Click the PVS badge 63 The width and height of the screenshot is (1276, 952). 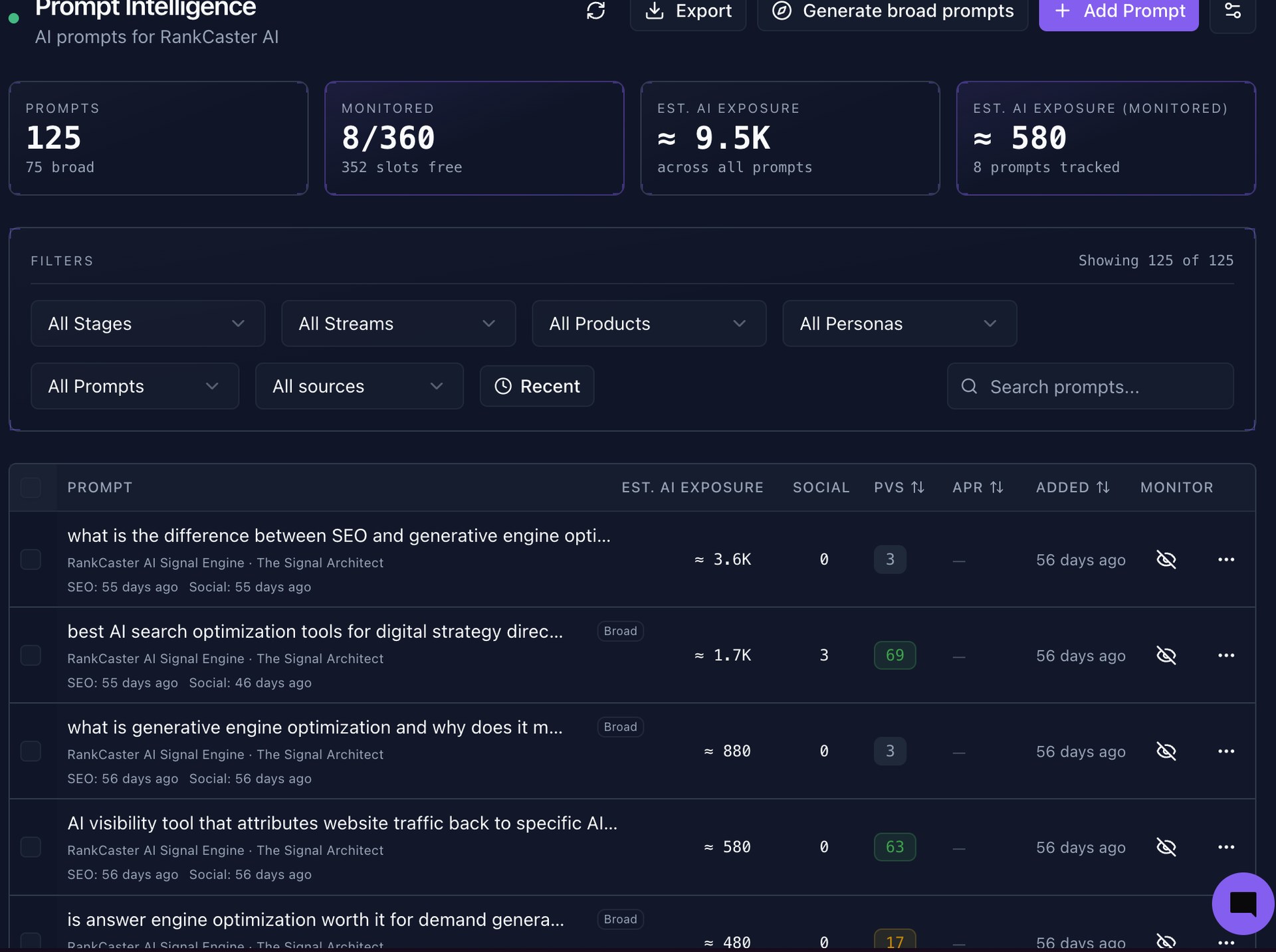[x=895, y=847]
